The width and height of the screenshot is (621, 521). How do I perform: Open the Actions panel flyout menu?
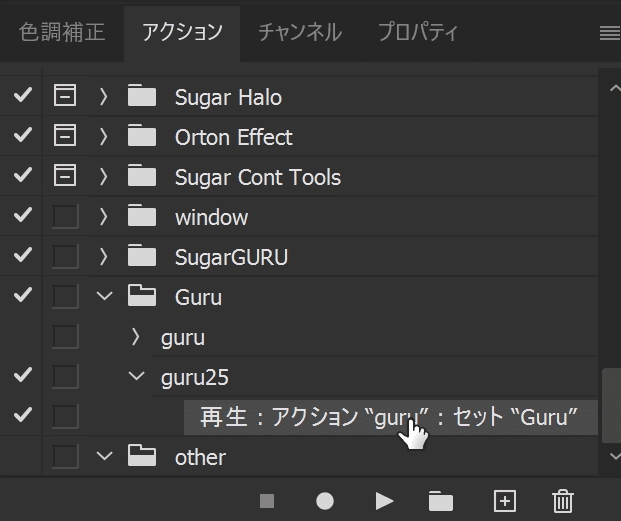click(609, 33)
